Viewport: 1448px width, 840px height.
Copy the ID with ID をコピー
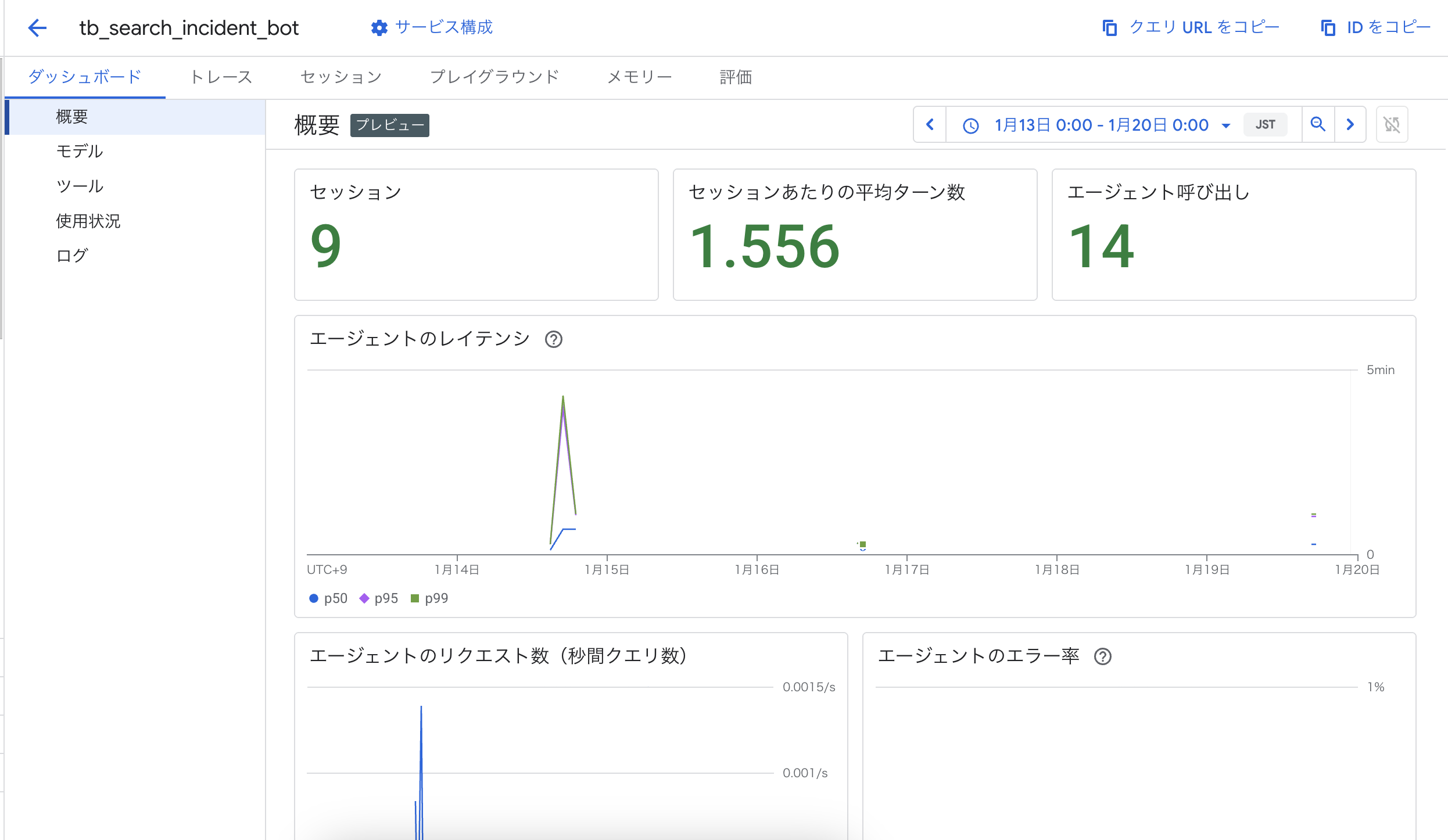coord(1375,27)
